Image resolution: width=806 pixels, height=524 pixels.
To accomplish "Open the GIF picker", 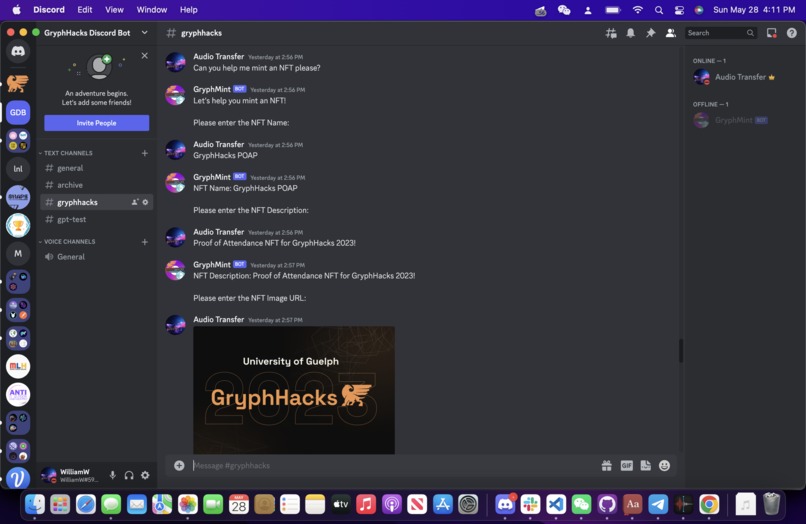I will coord(626,465).
